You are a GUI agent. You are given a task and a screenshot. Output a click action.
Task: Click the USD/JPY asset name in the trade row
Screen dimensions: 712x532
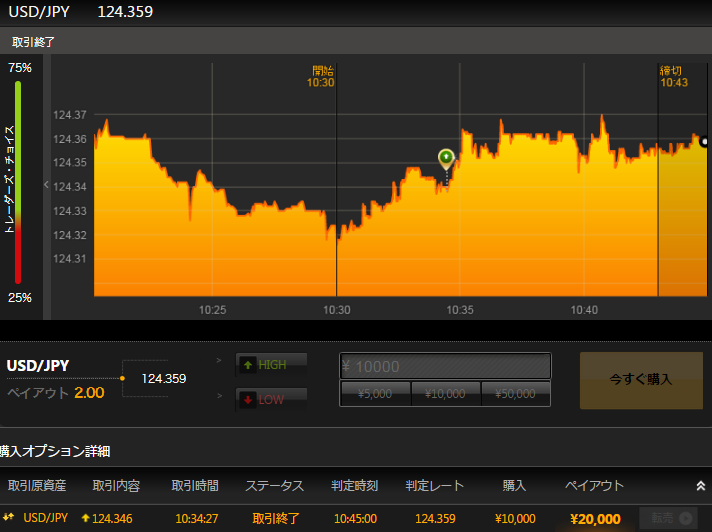(x=45, y=518)
